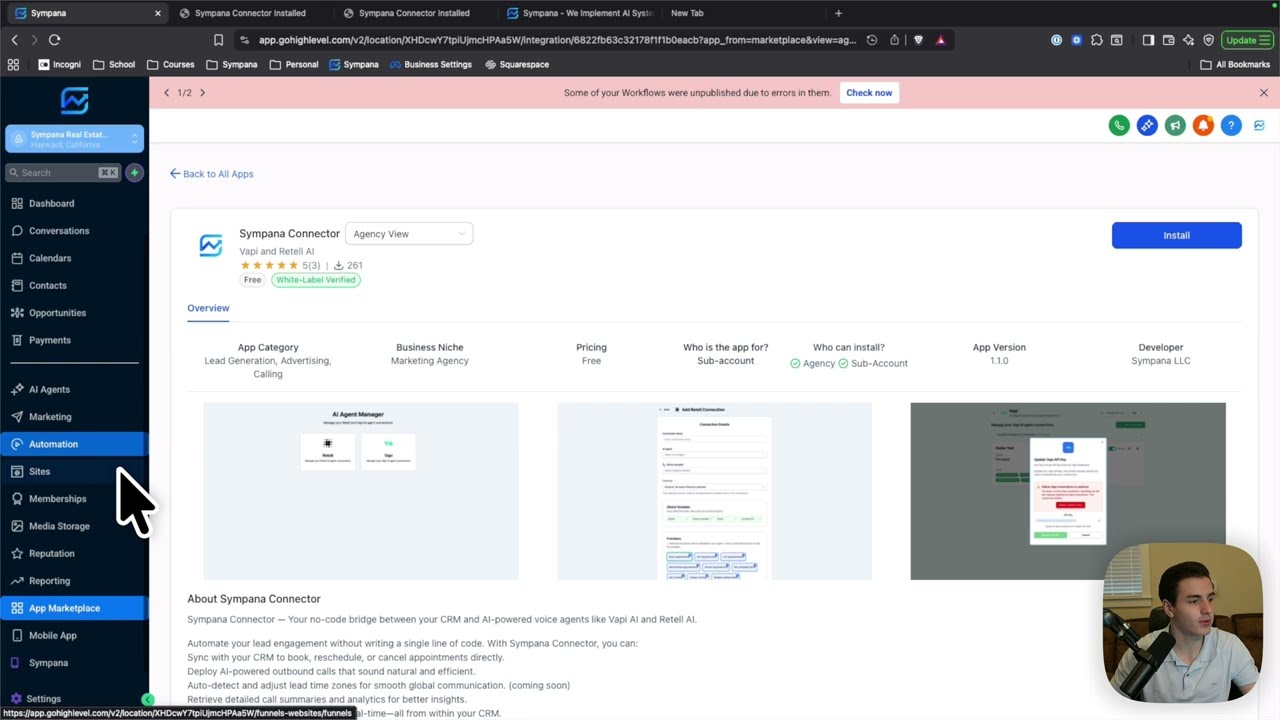Image resolution: width=1280 pixels, height=720 pixels.
Task: Close the active Sympana browser tab
Action: tap(157, 13)
